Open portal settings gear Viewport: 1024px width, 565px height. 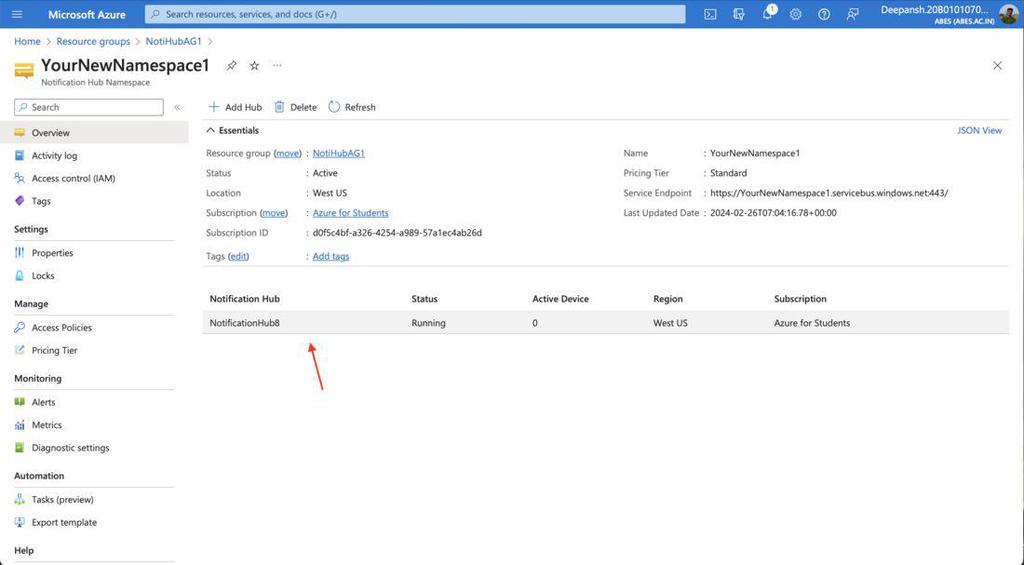pyautogui.click(x=795, y=14)
